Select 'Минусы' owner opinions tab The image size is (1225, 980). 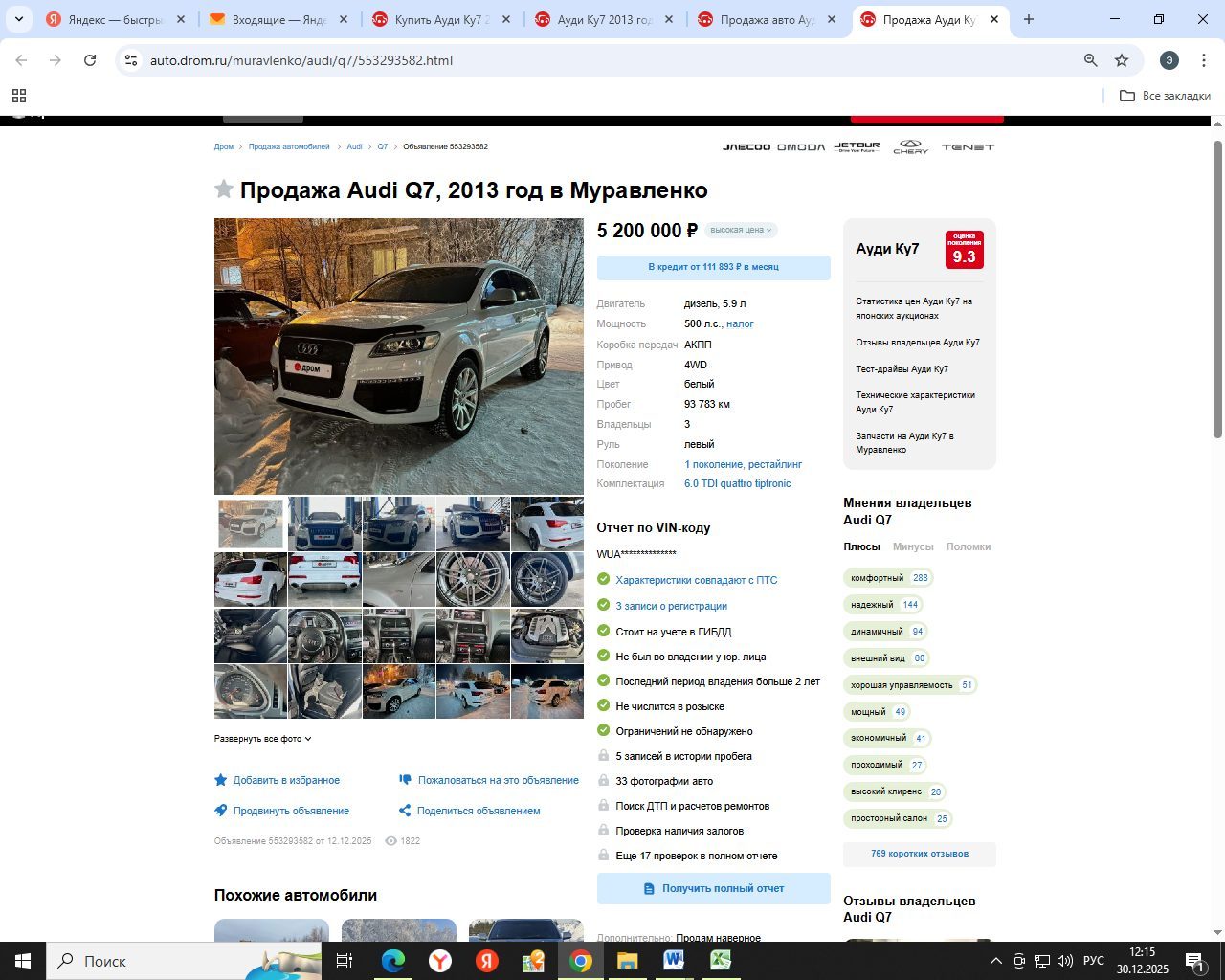click(x=913, y=546)
